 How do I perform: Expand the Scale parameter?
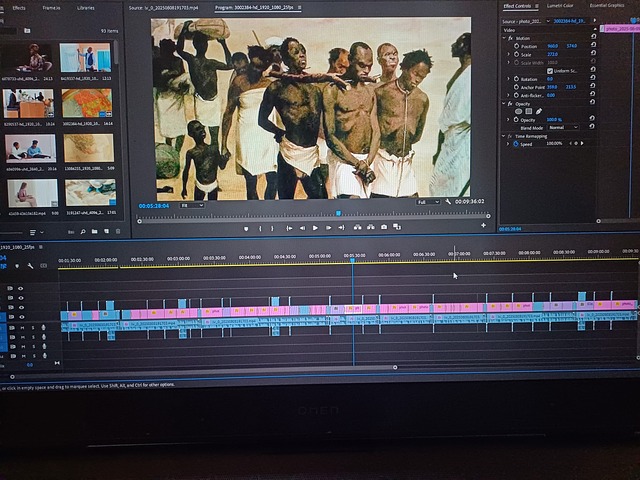click(x=509, y=54)
